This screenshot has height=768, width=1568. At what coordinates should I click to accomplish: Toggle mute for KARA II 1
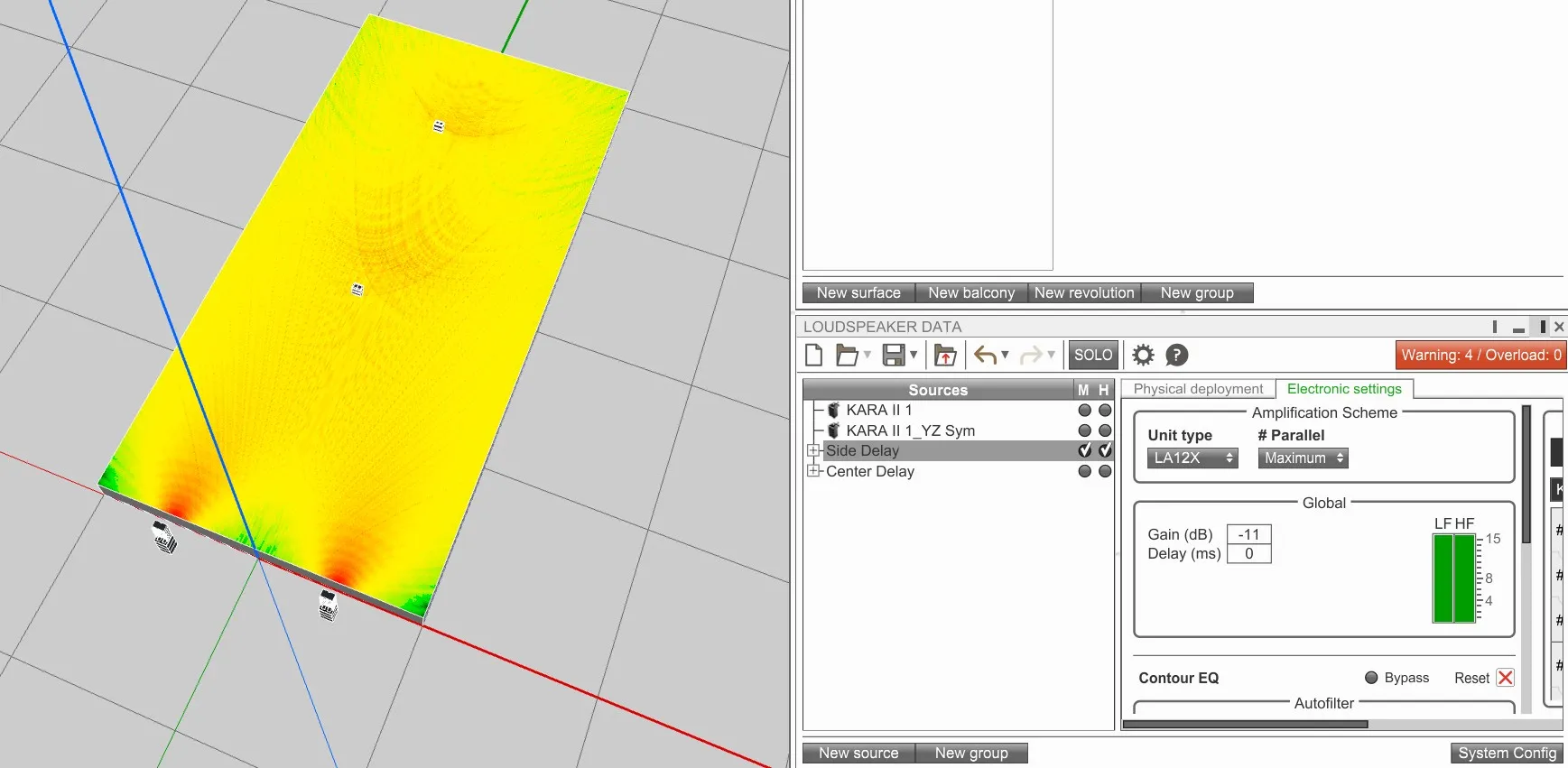pyautogui.click(x=1085, y=410)
